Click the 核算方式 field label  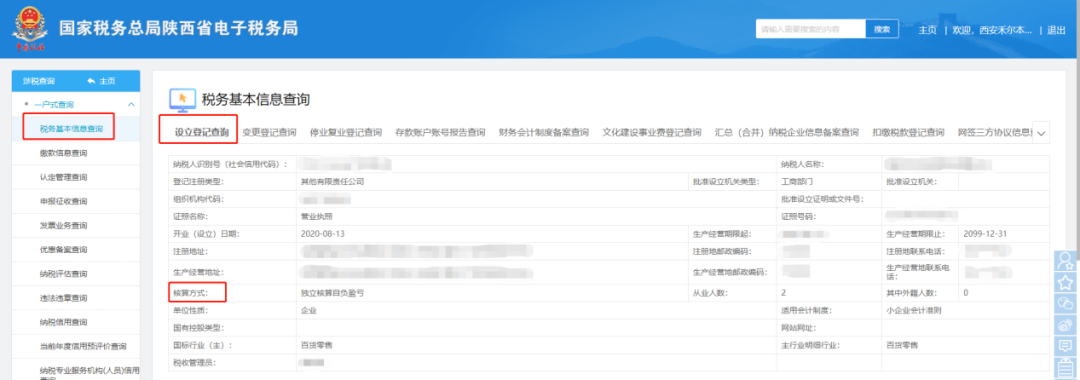190,293
